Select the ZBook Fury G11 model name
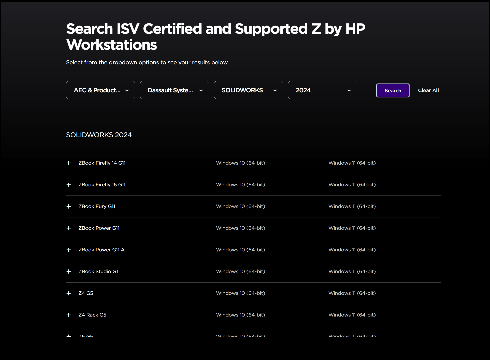Screen dimensions: 490x360 (97, 206)
